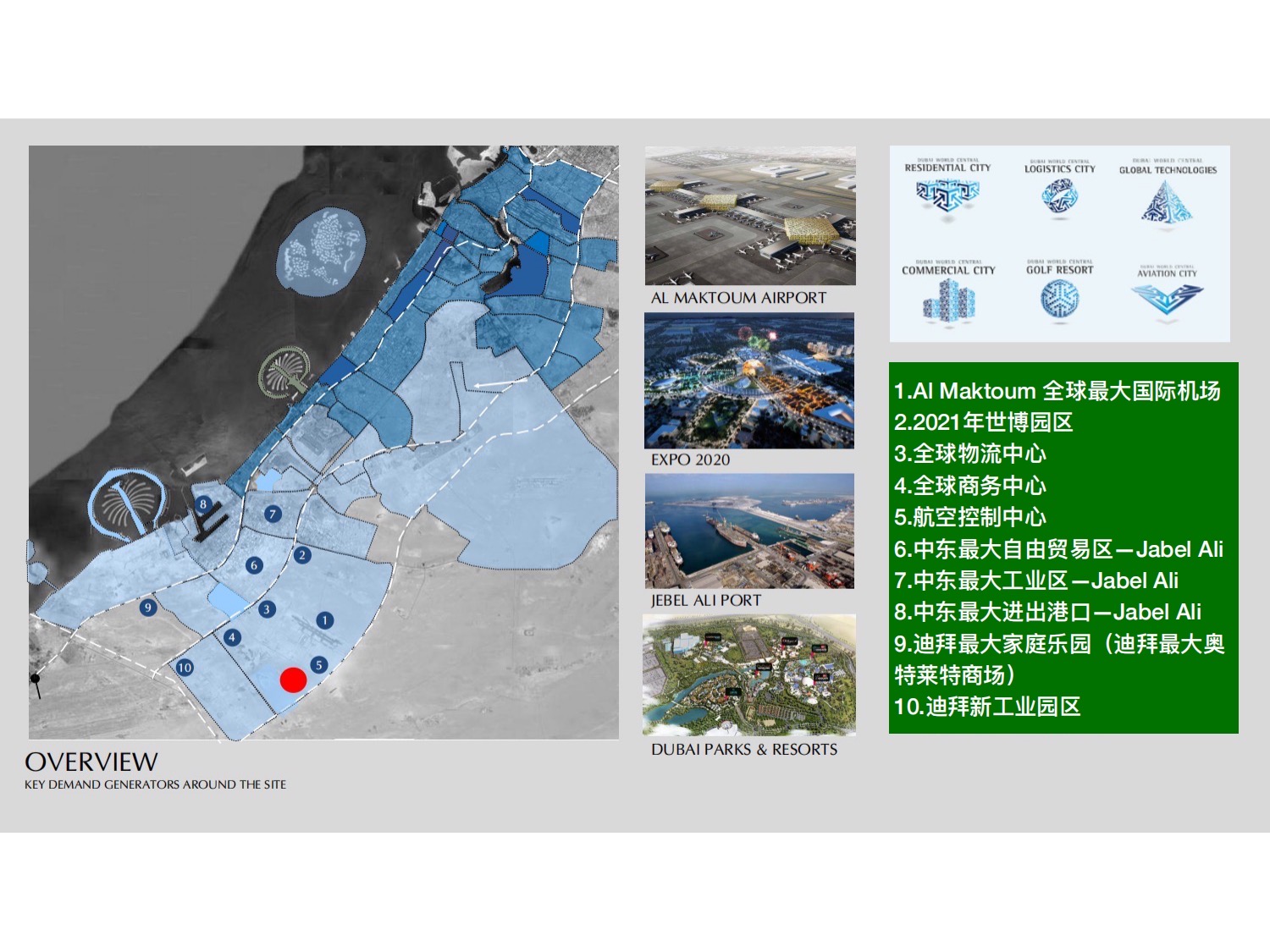Click map marker number 8

(x=202, y=504)
